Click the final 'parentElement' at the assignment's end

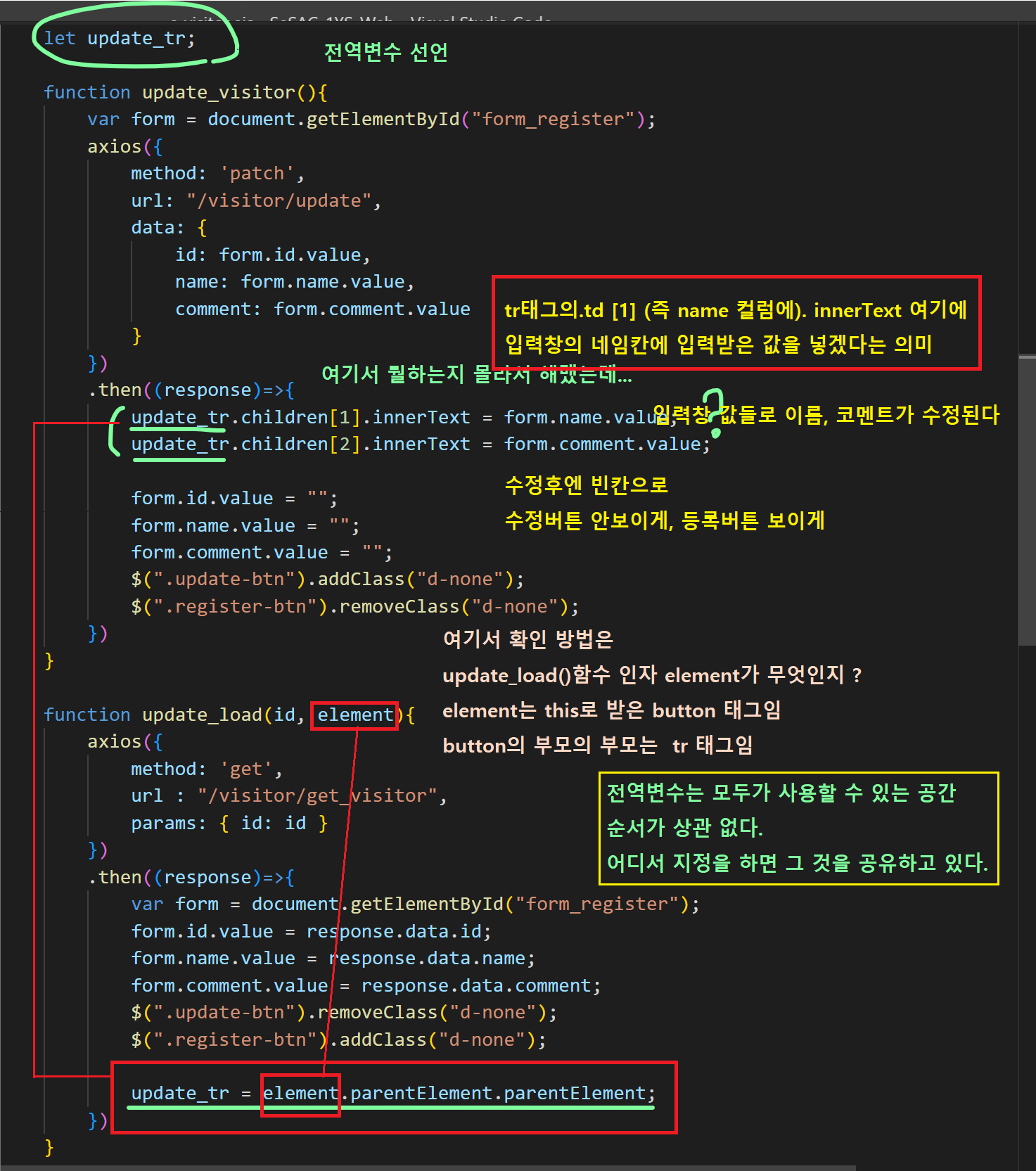(x=575, y=1094)
